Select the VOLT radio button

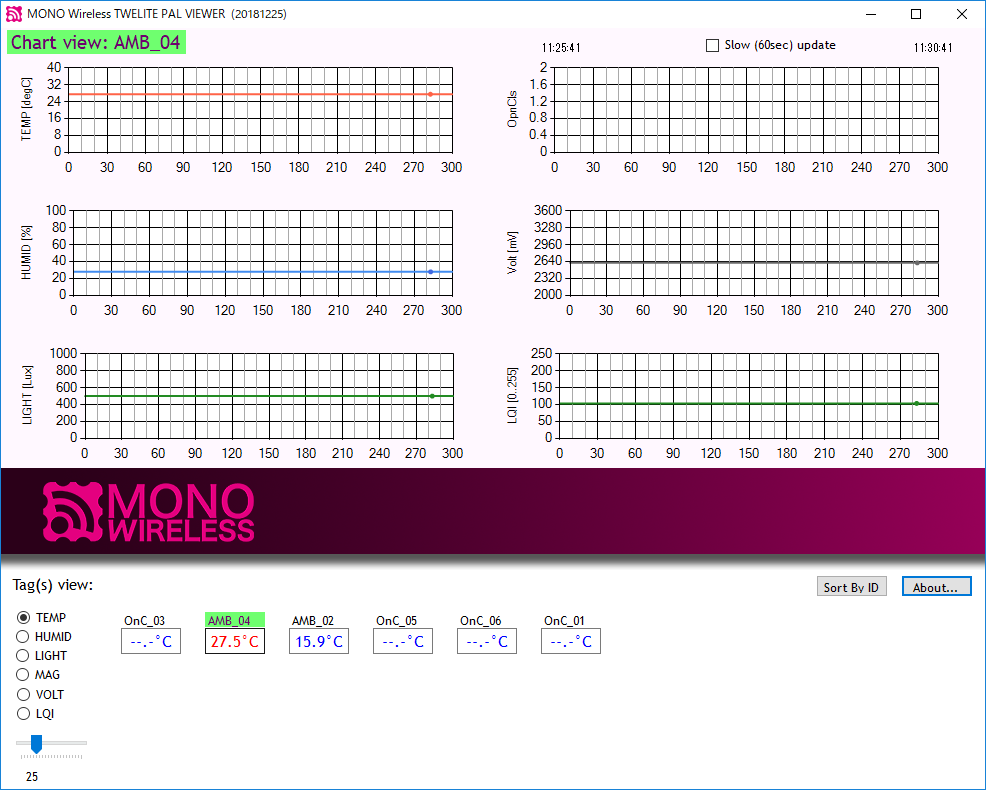(23, 694)
